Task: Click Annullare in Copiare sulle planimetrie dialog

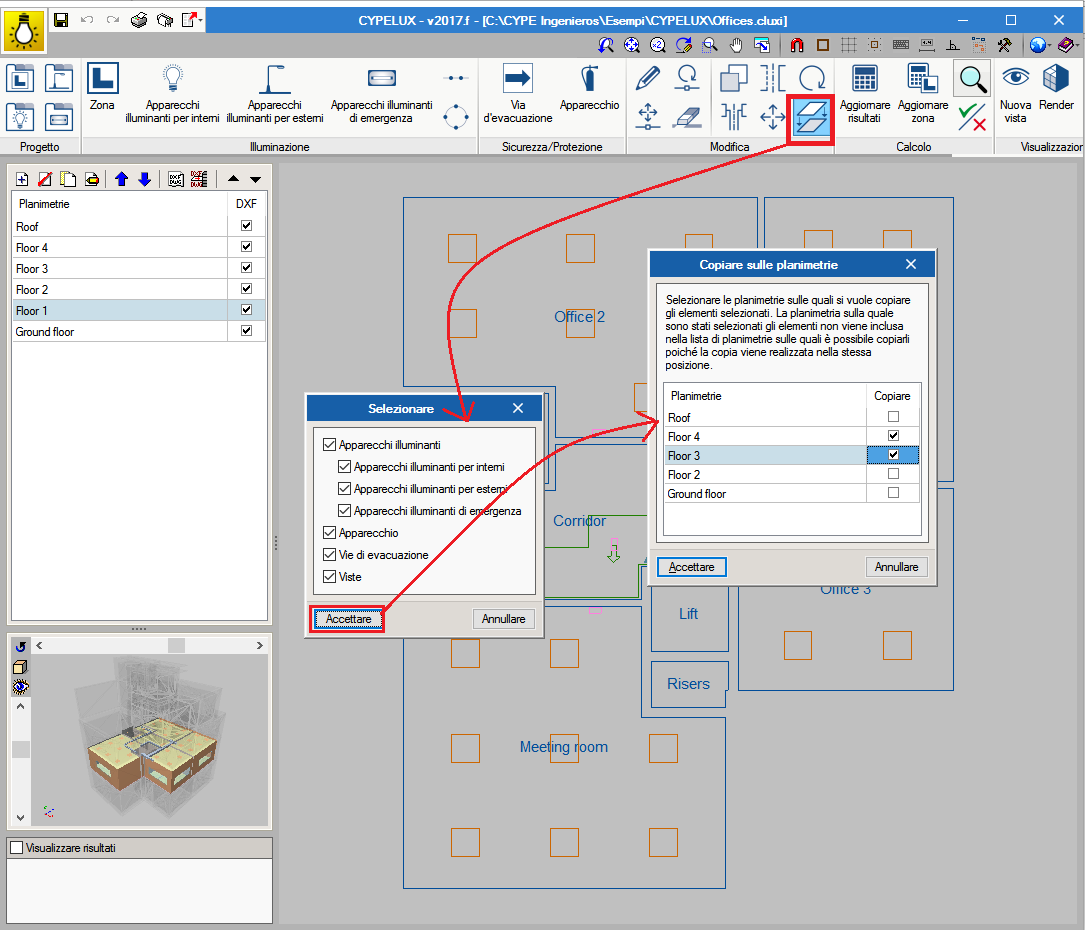Action: [x=896, y=567]
